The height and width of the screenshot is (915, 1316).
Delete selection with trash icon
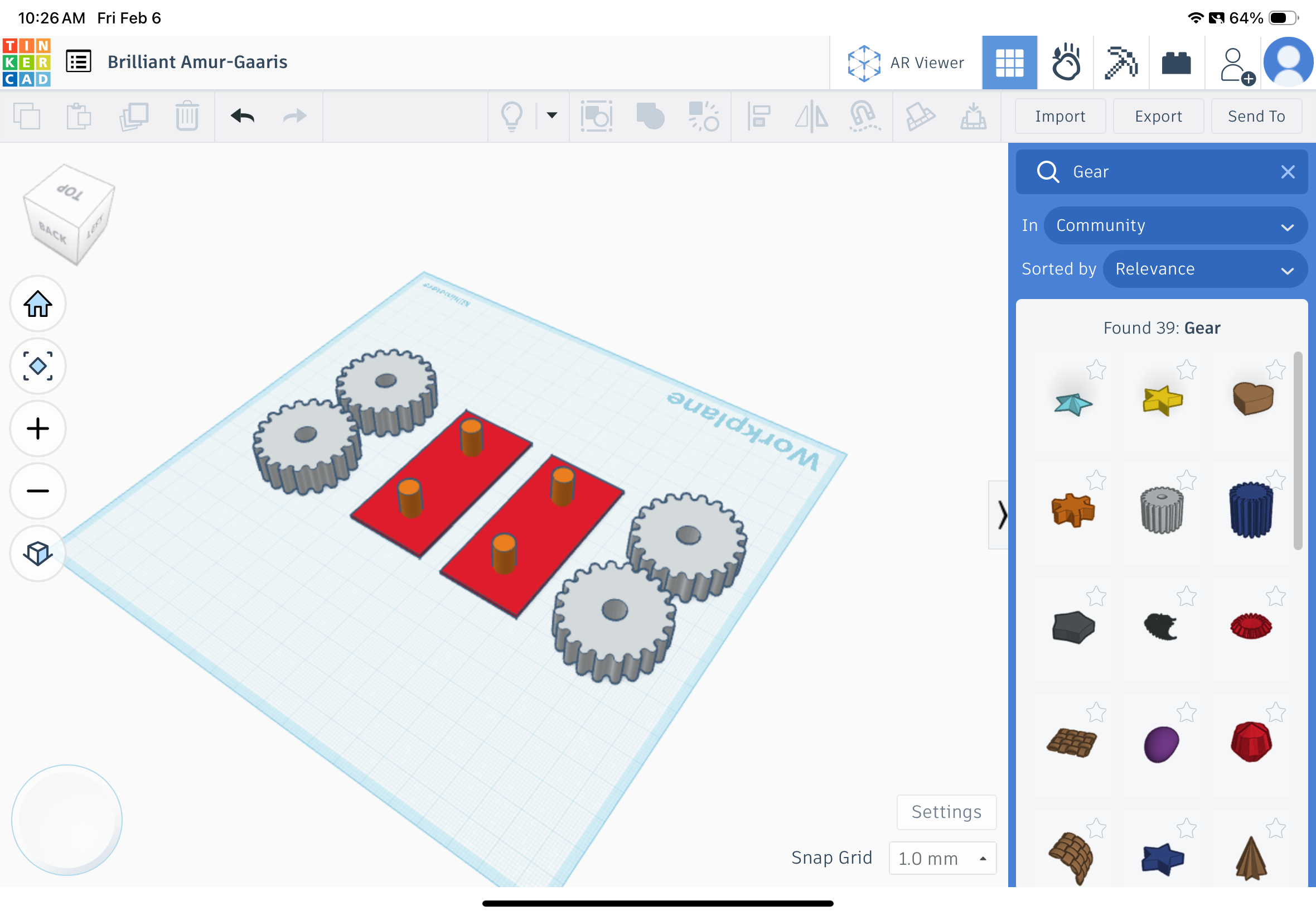[187, 117]
